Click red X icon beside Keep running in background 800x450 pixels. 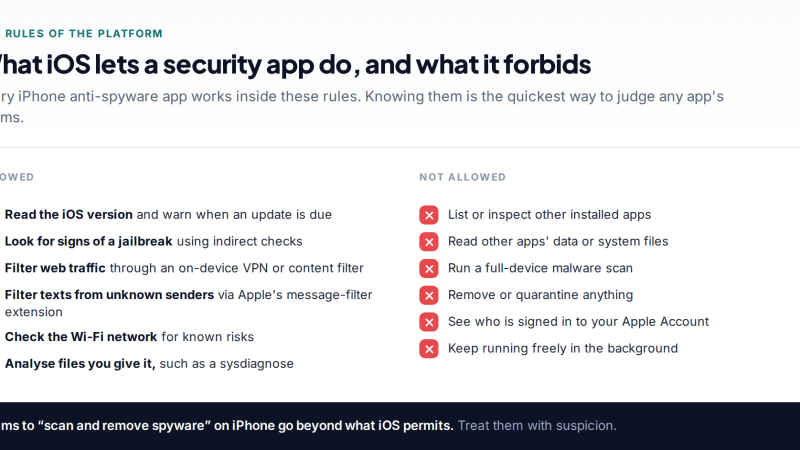coord(429,349)
